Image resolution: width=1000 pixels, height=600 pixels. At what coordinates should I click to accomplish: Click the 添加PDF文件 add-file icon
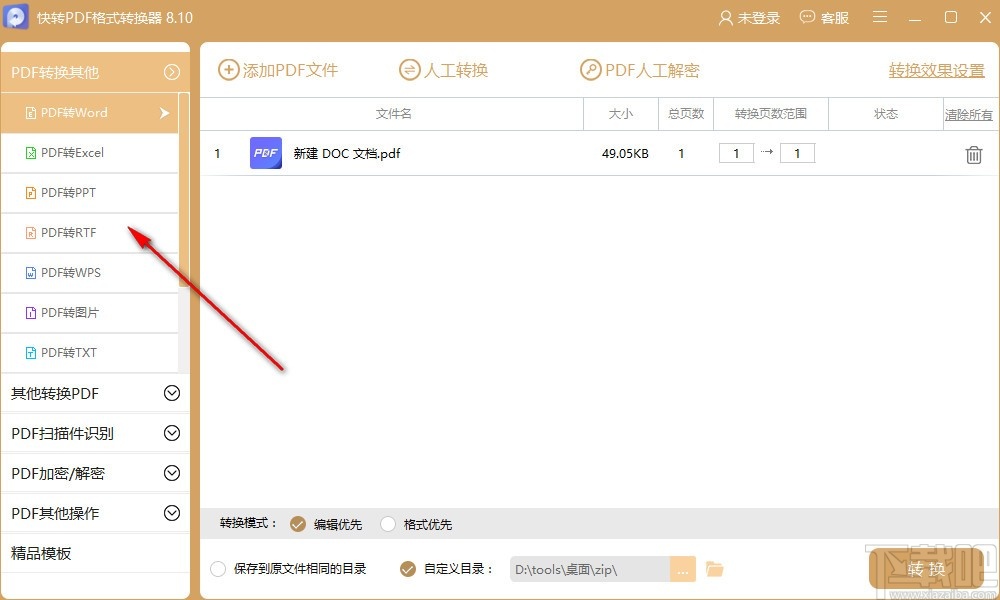229,70
